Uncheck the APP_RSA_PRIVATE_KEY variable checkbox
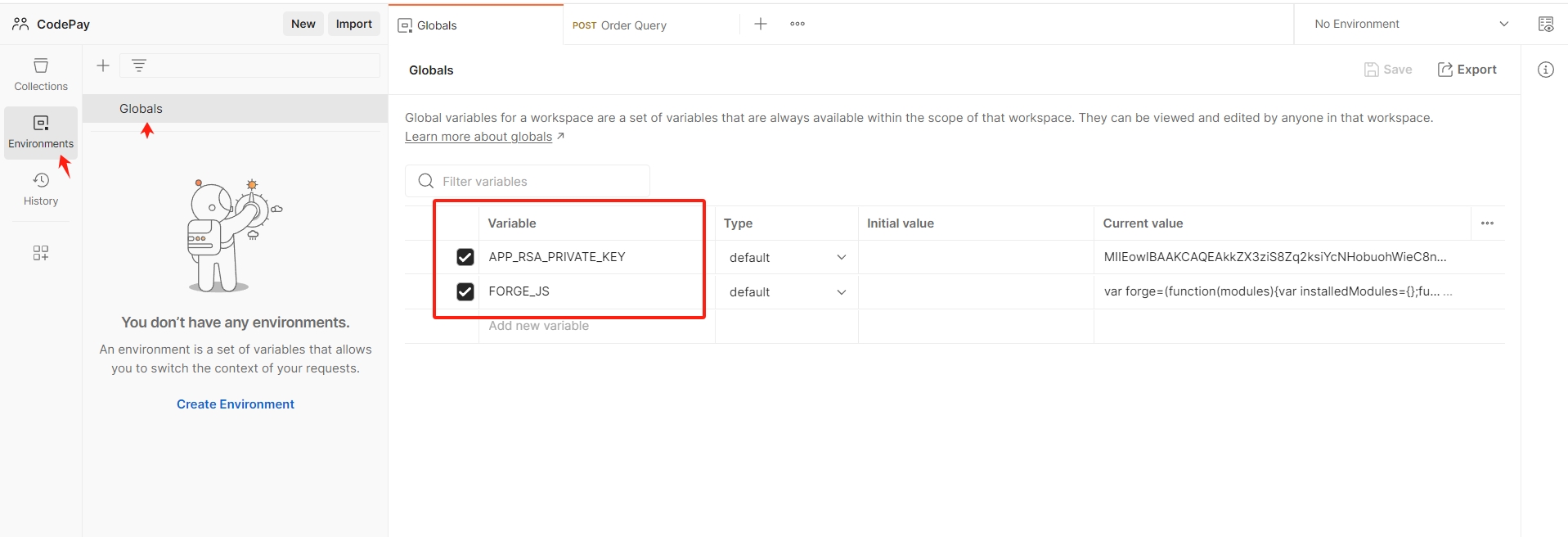Screen dimensions: 1568x537 pyautogui.click(x=465, y=257)
